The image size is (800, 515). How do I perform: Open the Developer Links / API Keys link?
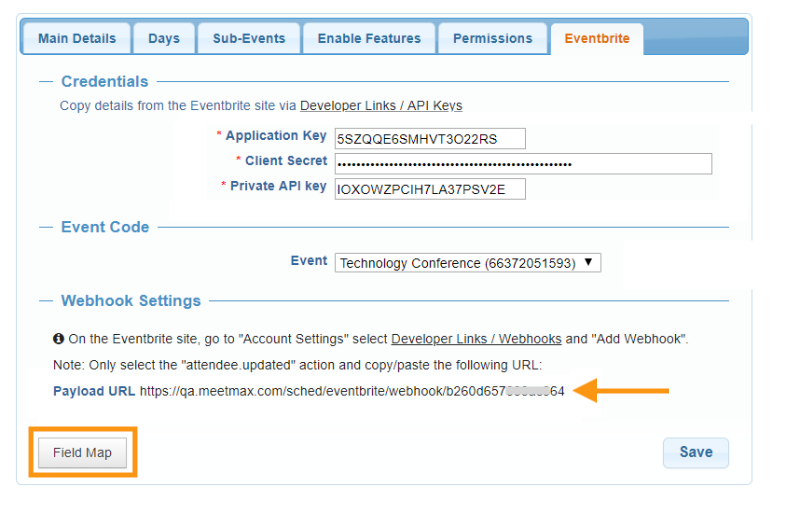point(381,105)
